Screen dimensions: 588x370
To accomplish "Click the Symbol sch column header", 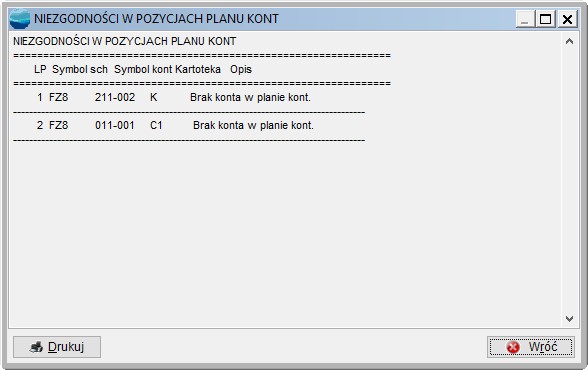I will [80, 69].
